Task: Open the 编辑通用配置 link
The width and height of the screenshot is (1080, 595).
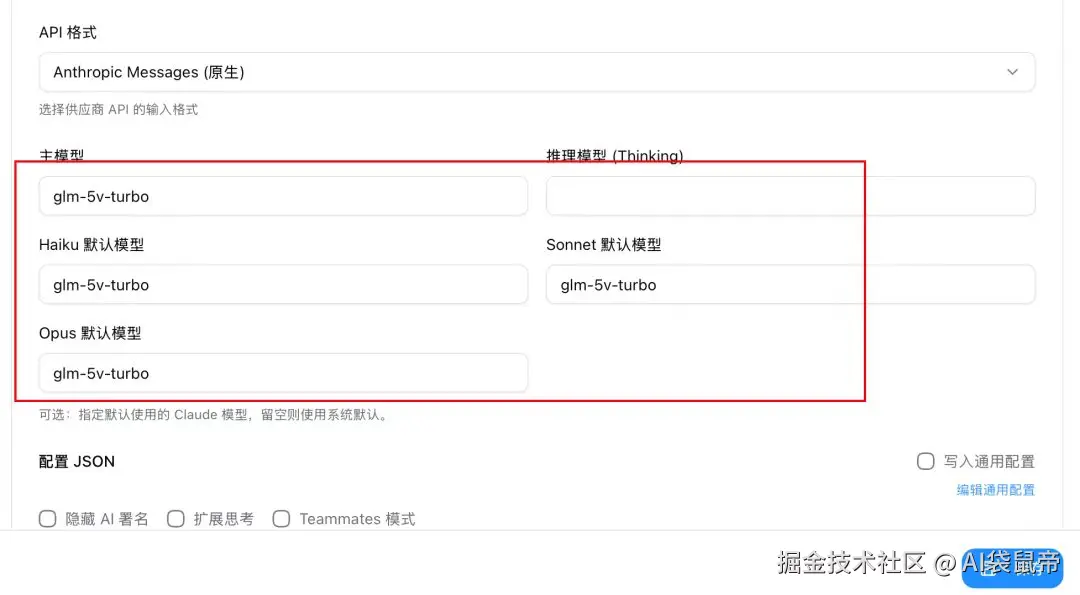Action: (x=995, y=489)
